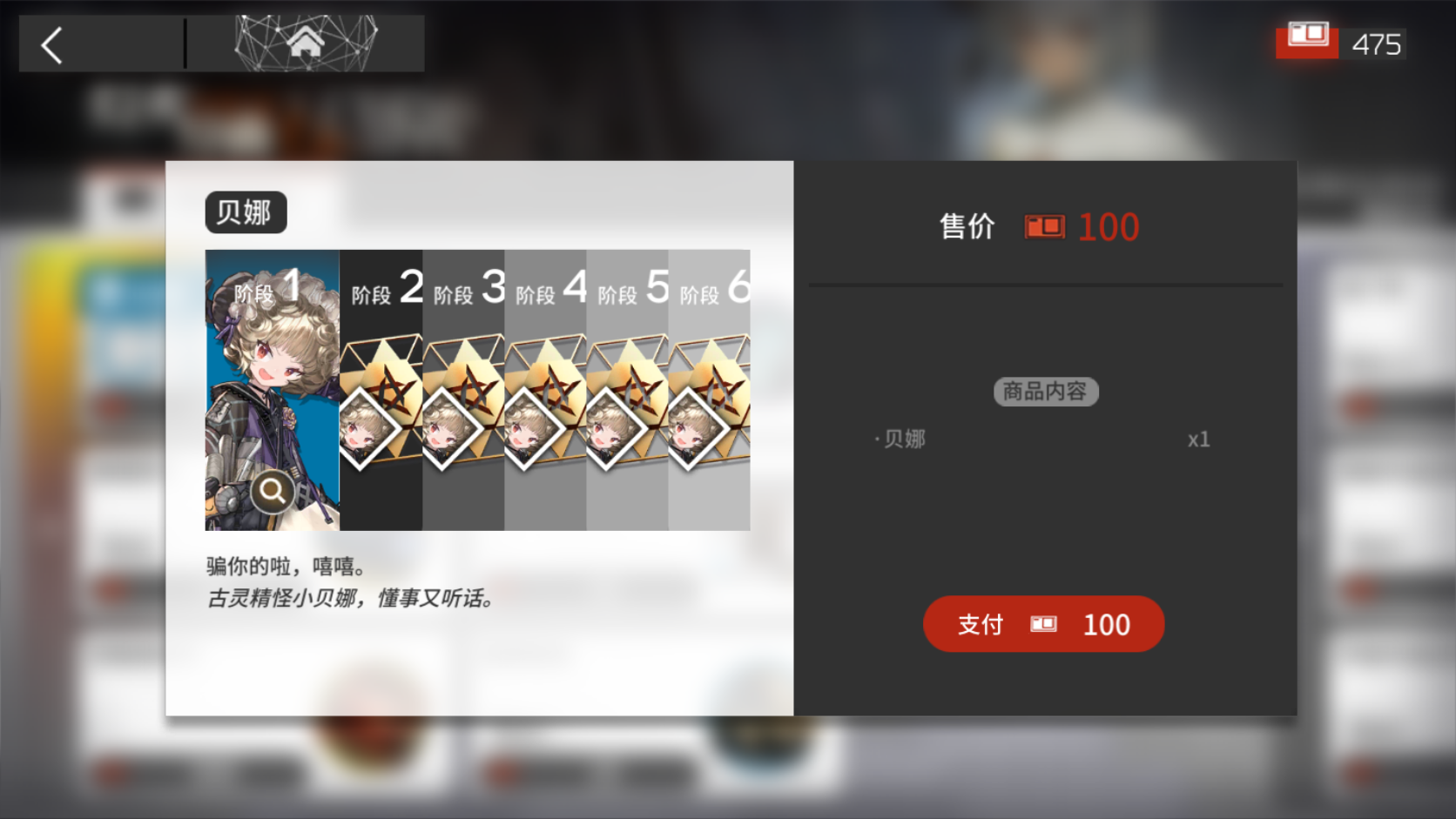Open the 阶段 4 stage tab label

(x=551, y=288)
